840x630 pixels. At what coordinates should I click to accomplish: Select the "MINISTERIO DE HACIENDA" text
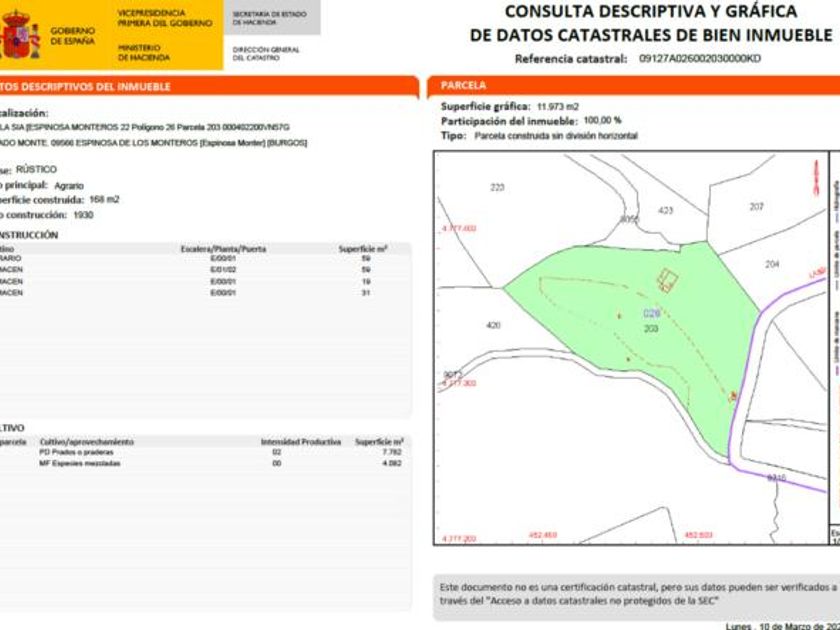coord(144,52)
